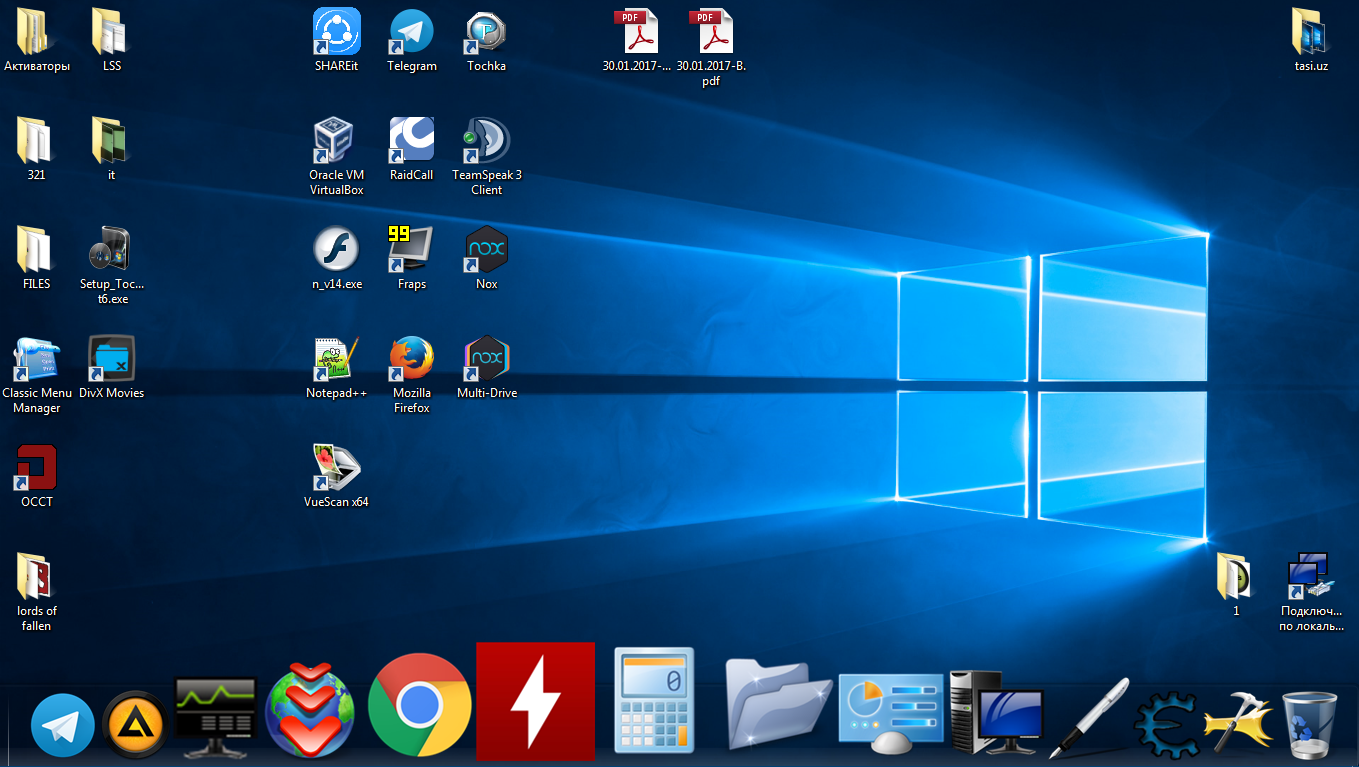1359x767 pixels.
Task: Open the globe download manager dock icon
Action: pos(311,711)
